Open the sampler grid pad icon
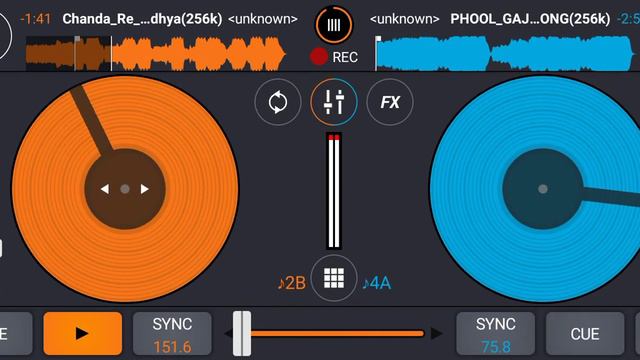Viewport: 640px width, 360px height. point(334,278)
